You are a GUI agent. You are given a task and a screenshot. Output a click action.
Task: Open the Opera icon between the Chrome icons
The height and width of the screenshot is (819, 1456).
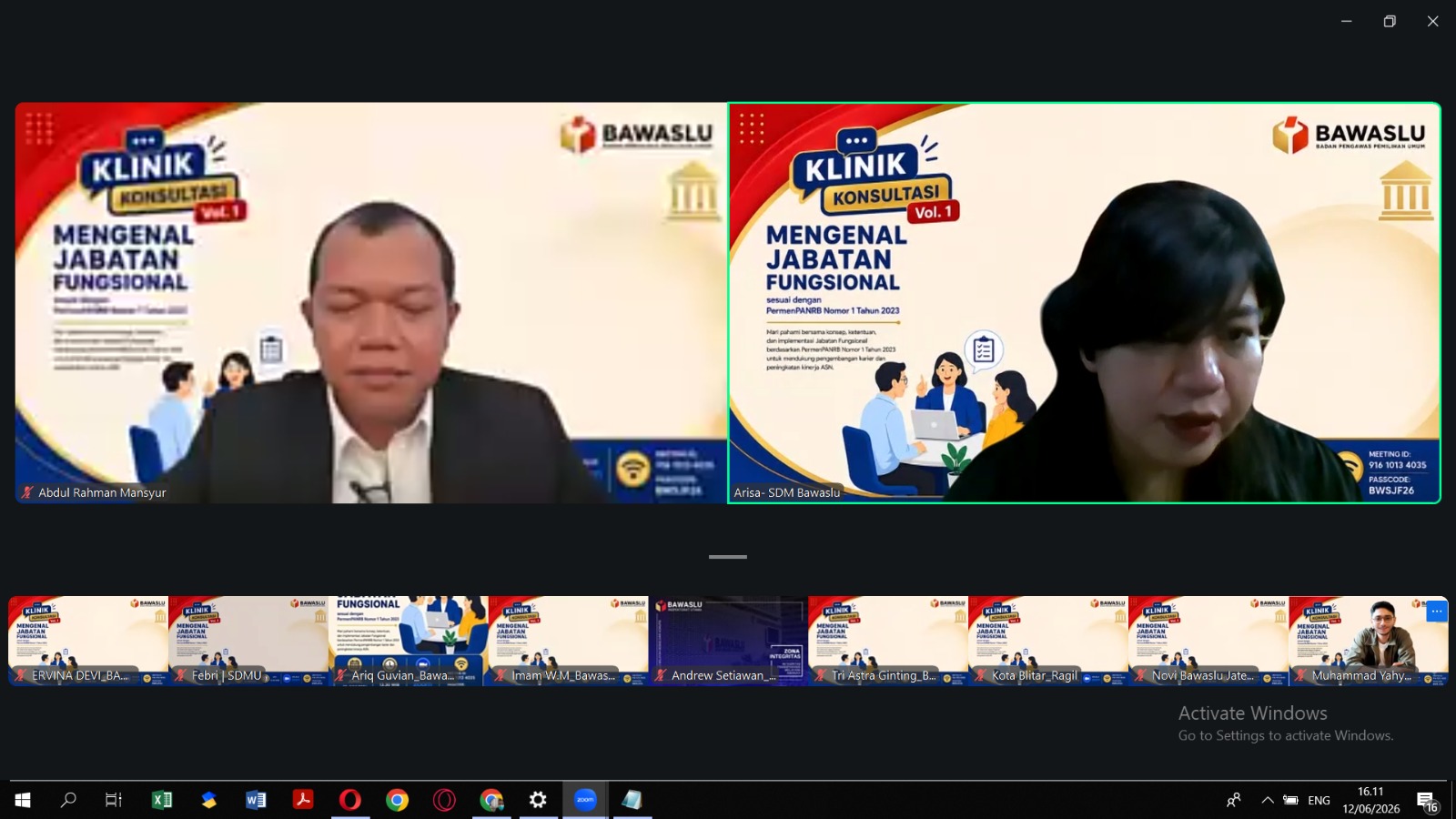[444, 800]
